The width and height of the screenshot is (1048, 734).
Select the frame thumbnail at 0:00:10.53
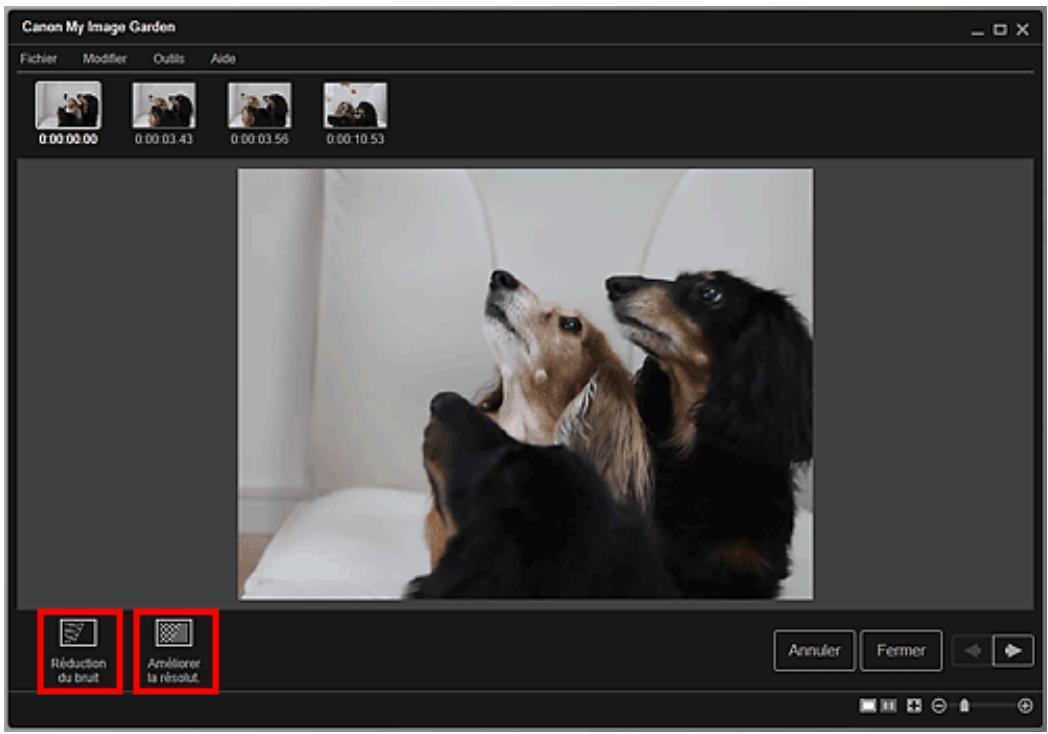coord(355,105)
